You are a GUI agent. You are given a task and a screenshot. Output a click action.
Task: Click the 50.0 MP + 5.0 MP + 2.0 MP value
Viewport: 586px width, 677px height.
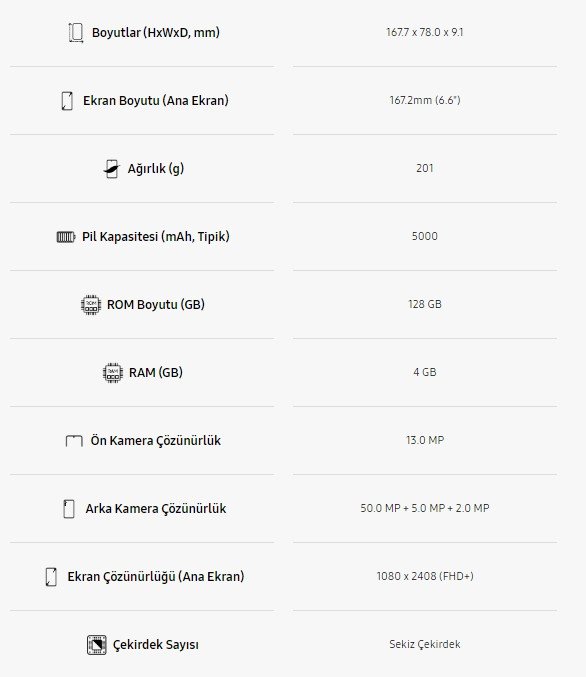(425, 508)
